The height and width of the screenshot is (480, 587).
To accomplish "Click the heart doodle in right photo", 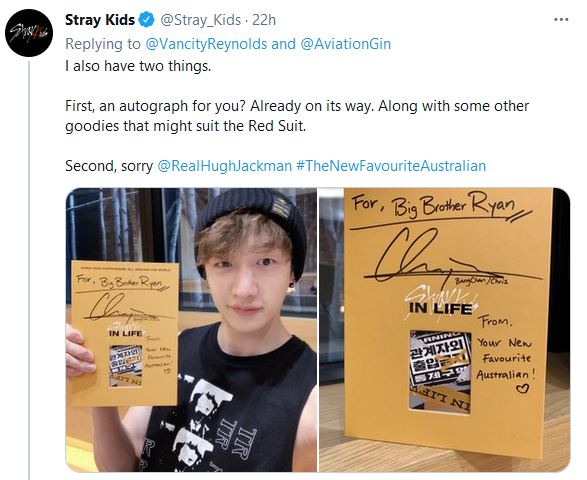I will coord(522,388).
